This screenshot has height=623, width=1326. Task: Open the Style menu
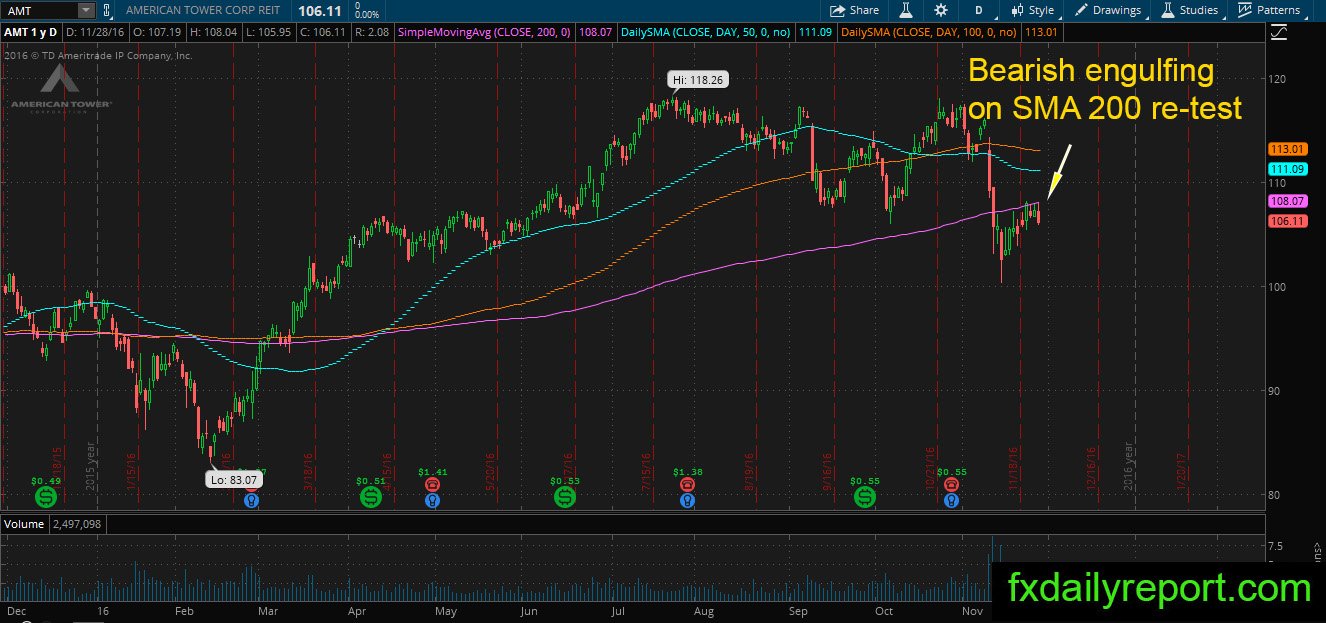(x=1033, y=10)
